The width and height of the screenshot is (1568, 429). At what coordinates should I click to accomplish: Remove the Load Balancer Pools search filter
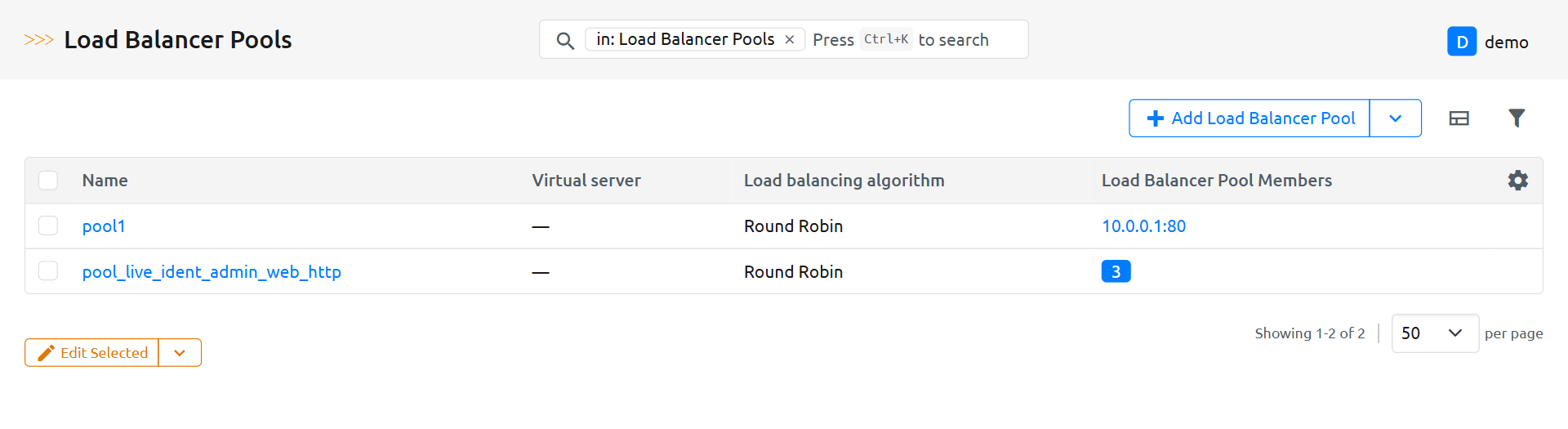tap(790, 39)
